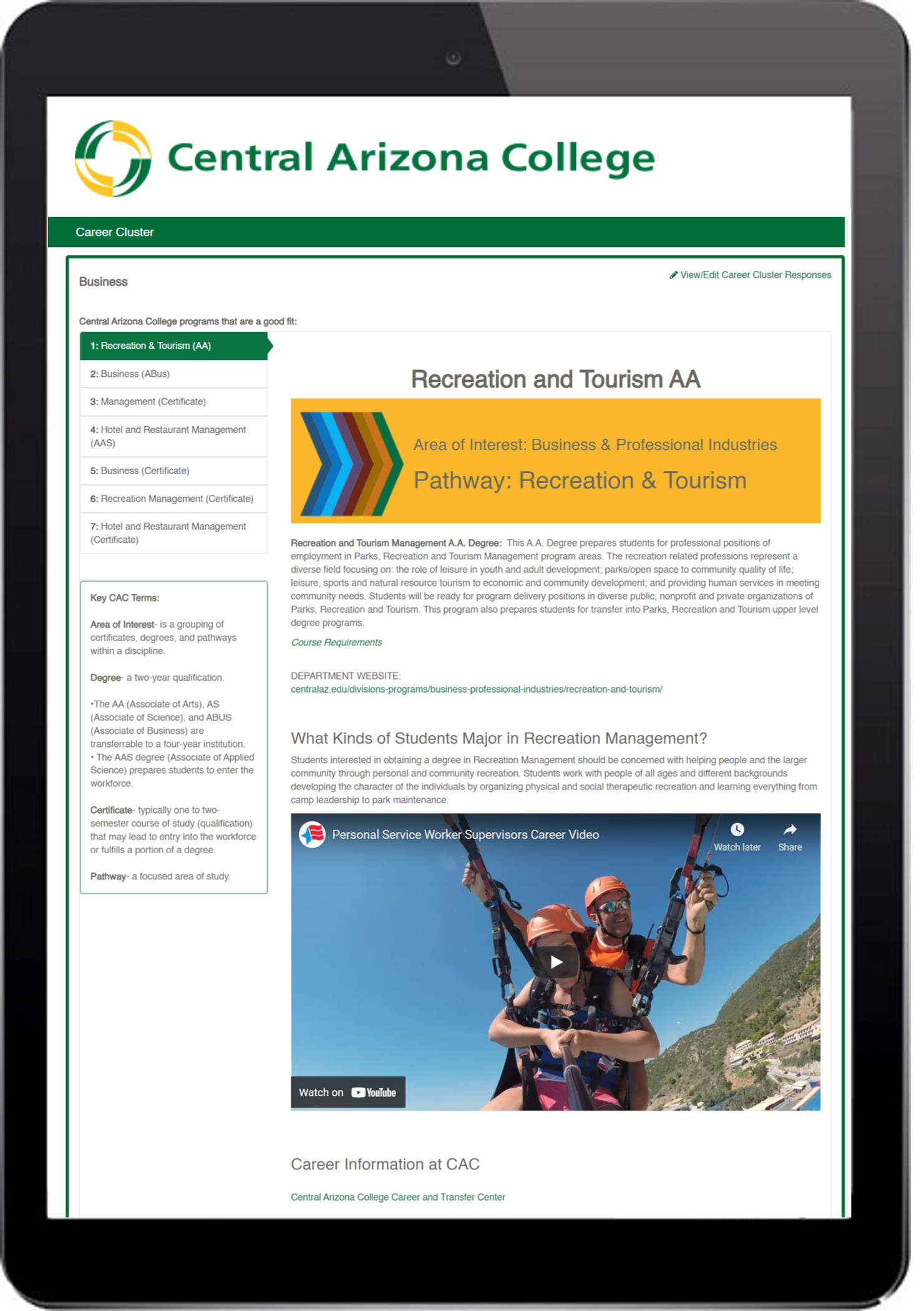The width and height of the screenshot is (924, 1311).
Task: Click the Central Arizona College logo emblem
Action: pos(113,159)
